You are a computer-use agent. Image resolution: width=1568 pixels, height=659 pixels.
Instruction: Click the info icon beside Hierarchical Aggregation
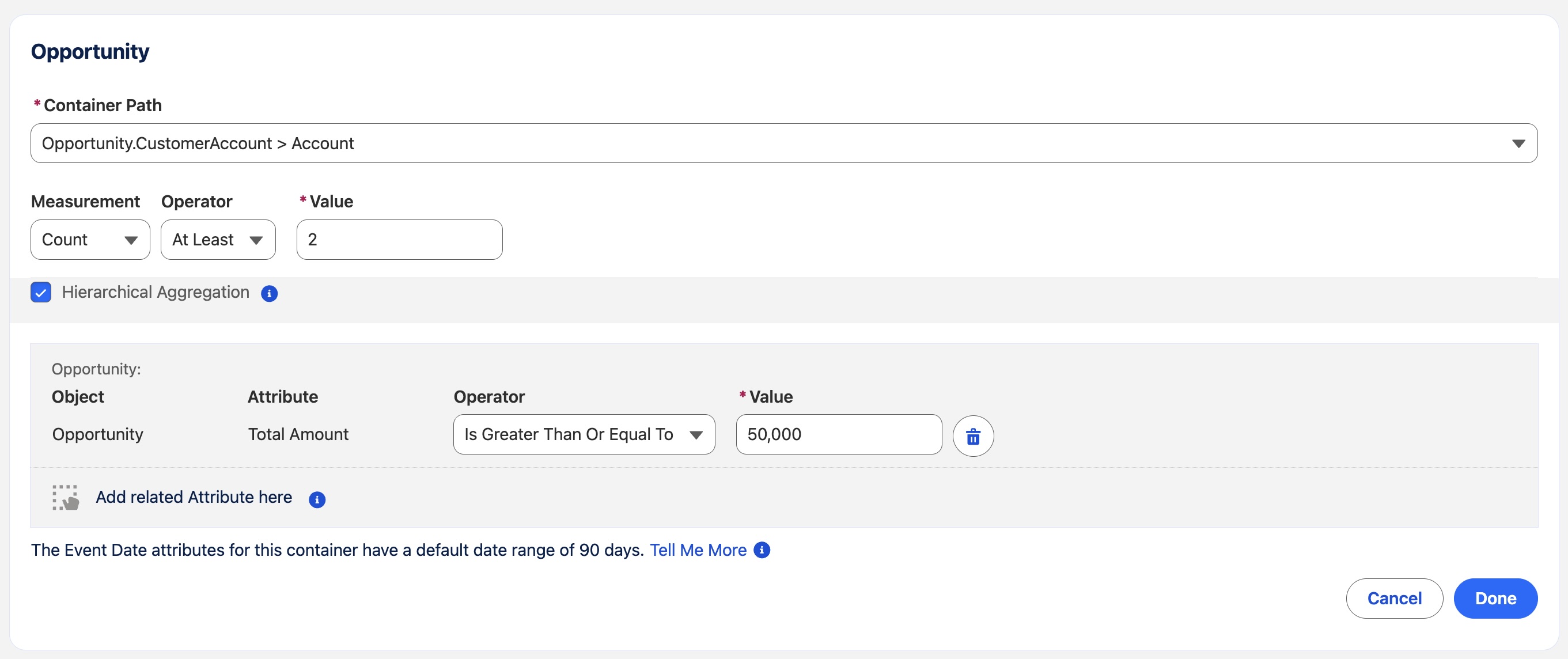point(269,293)
